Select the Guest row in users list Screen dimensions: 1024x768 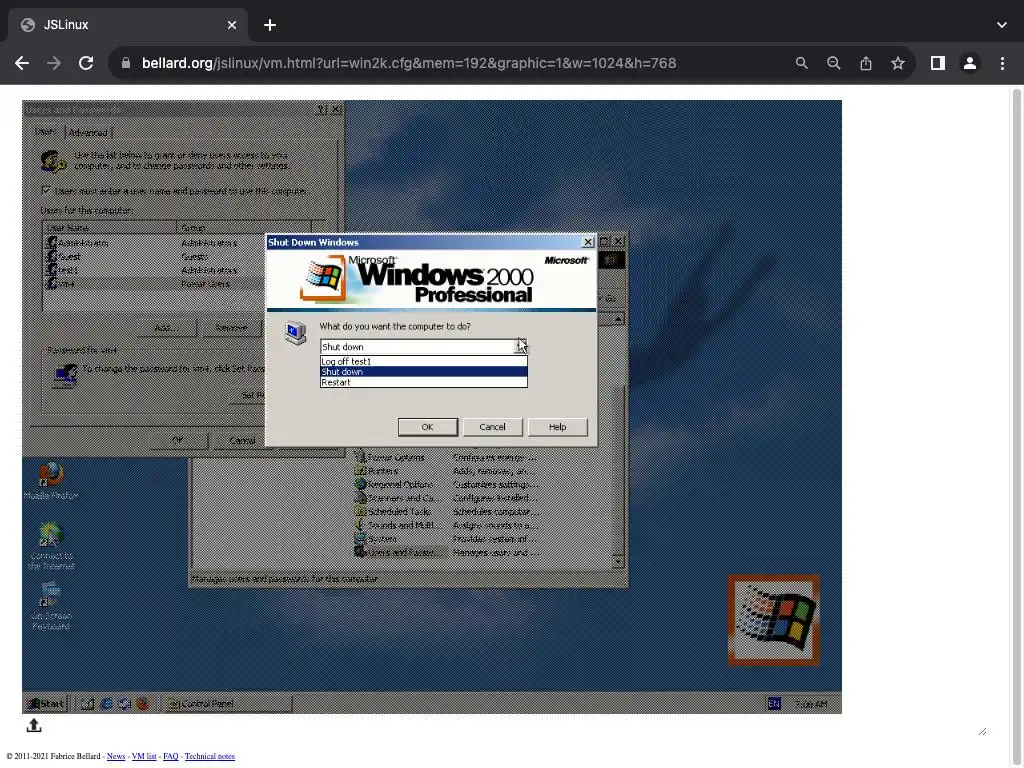click(153, 256)
